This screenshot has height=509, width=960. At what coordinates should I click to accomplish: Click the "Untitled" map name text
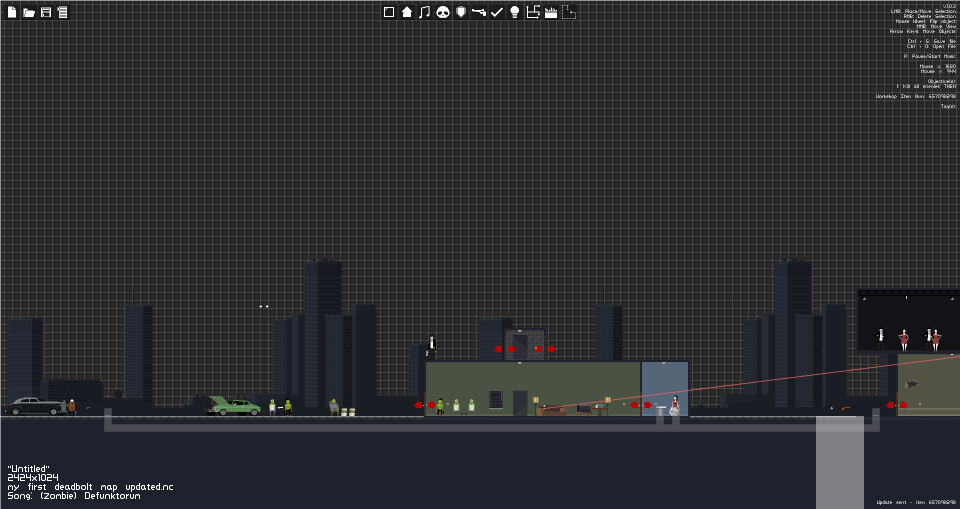[x=28, y=469]
